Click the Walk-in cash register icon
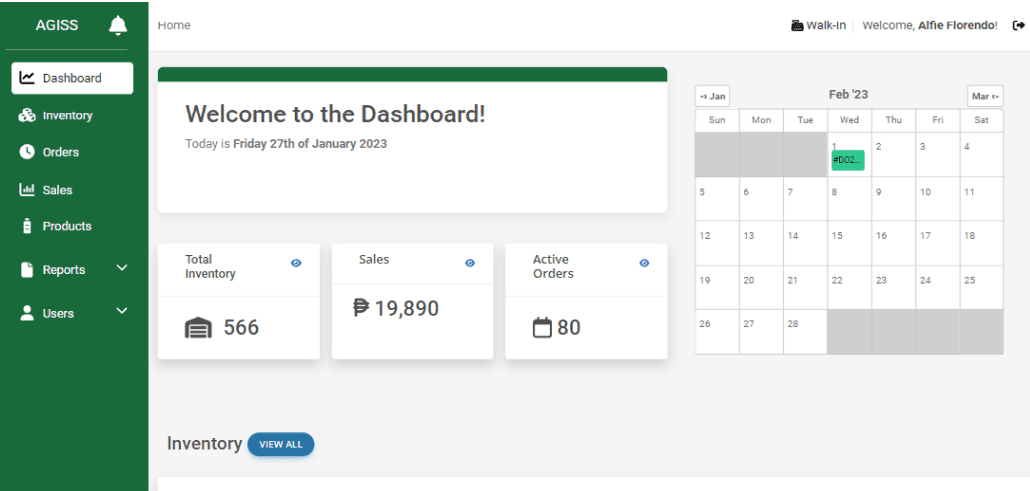Image resolution: width=1030 pixels, height=491 pixels. [x=796, y=26]
